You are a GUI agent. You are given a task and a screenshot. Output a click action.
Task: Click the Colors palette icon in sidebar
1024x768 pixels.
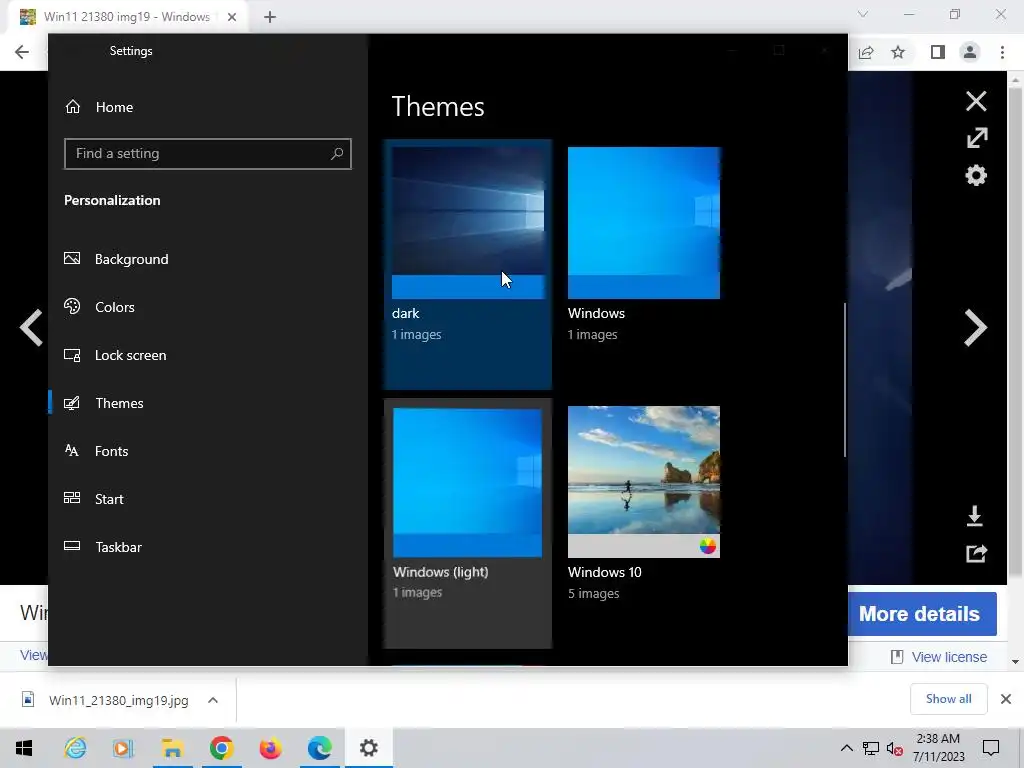pyautogui.click(x=72, y=306)
